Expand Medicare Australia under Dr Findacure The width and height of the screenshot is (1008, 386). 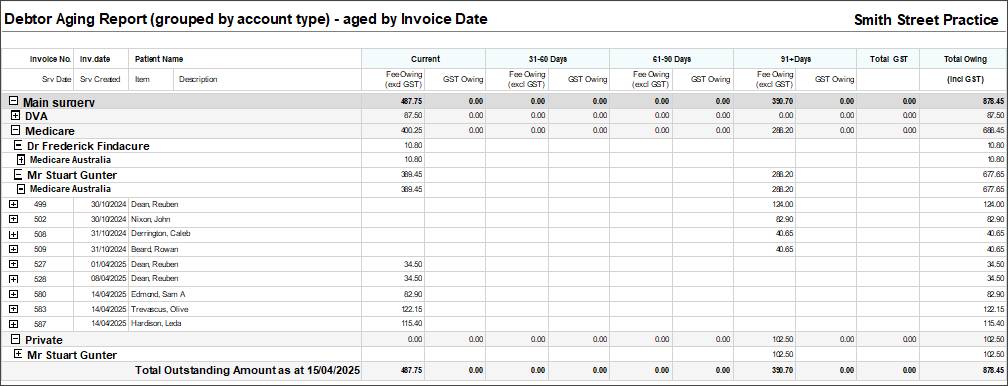click(21, 160)
